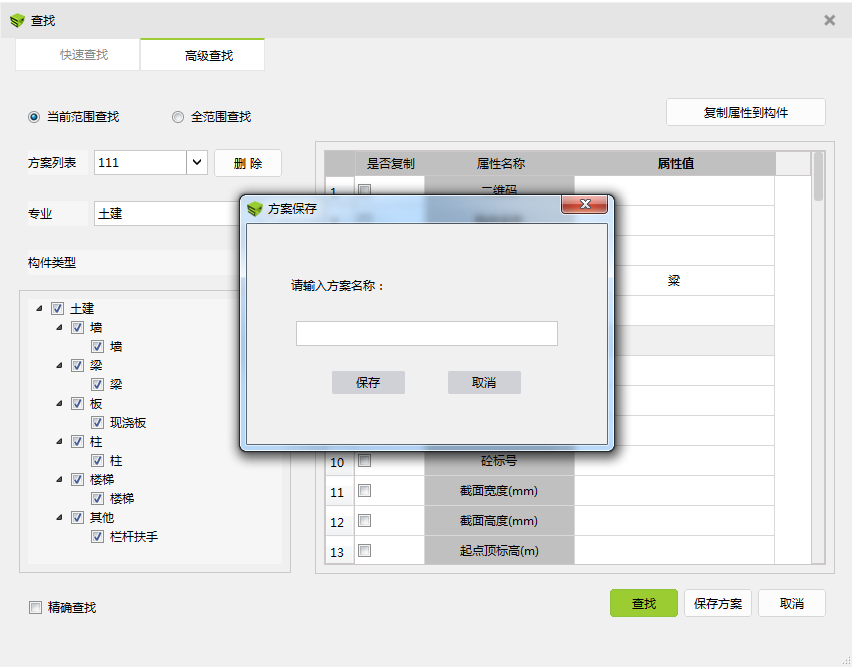Click into the 方案名称 input field

(427, 333)
